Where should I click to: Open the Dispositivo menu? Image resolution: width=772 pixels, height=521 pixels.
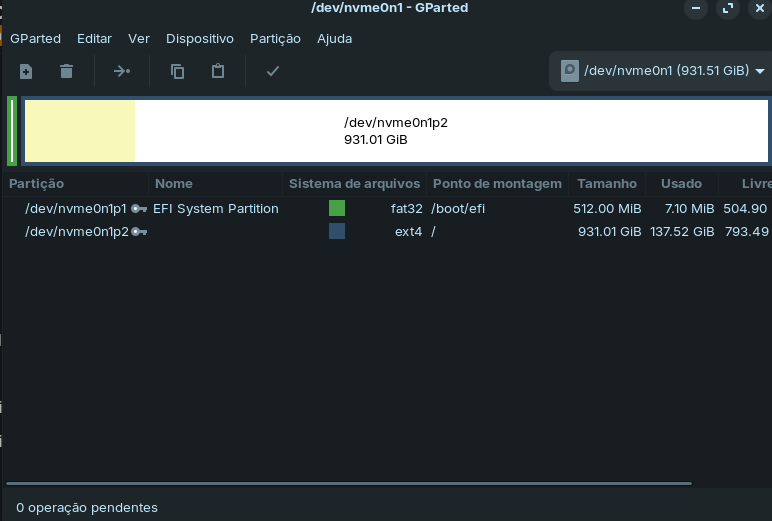pyautogui.click(x=199, y=39)
